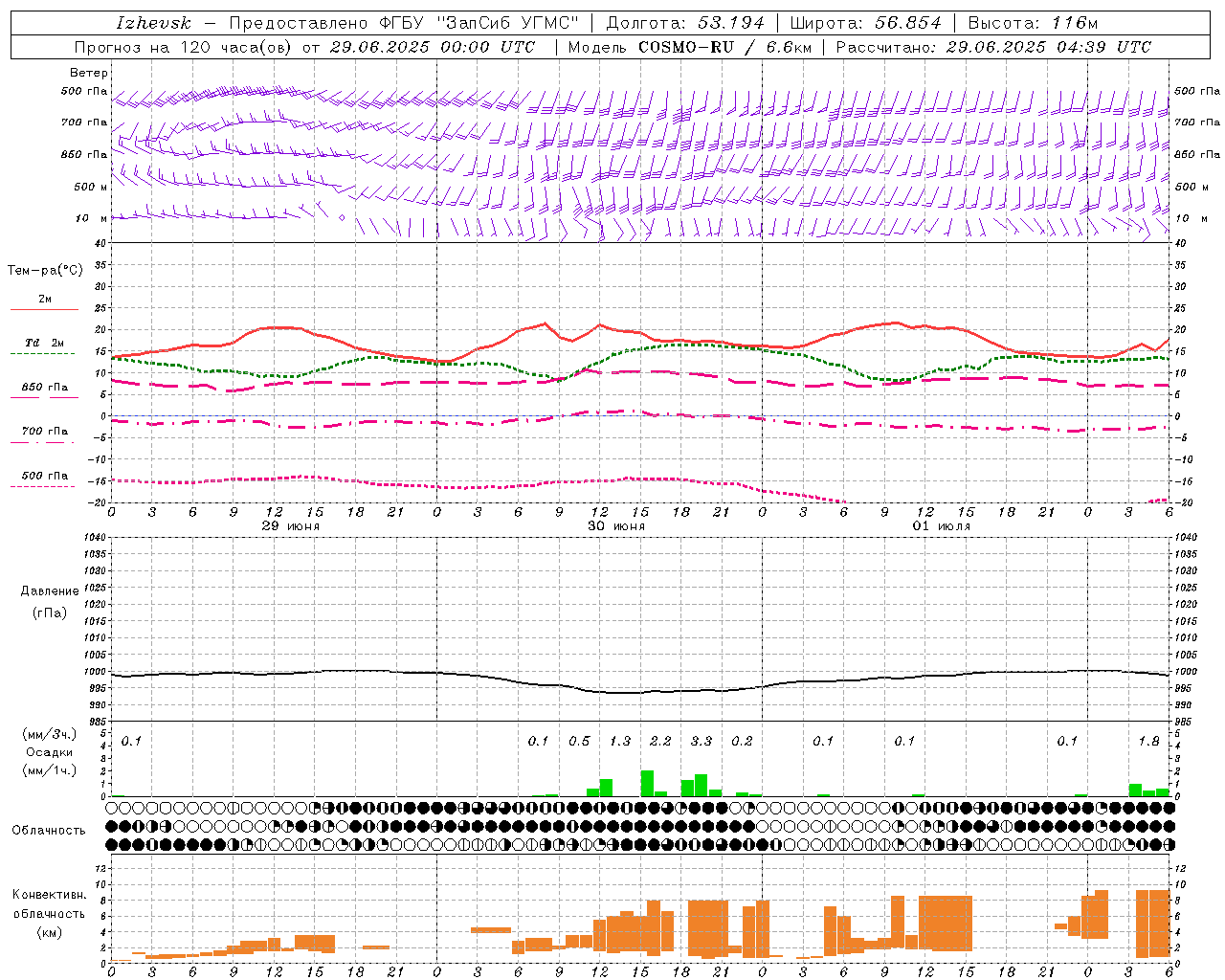Click the '2м' temperature legend label

45,299
